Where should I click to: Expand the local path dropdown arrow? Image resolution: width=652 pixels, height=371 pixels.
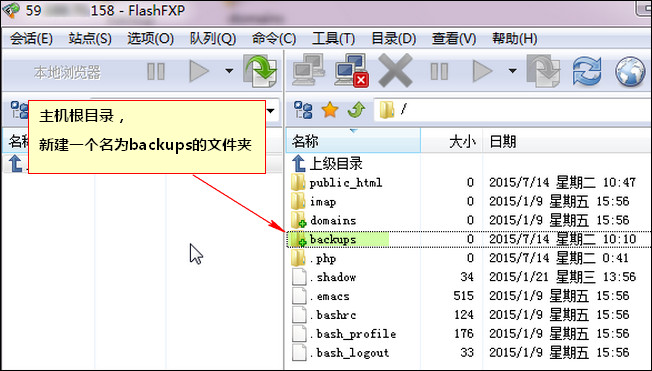pos(271,111)
